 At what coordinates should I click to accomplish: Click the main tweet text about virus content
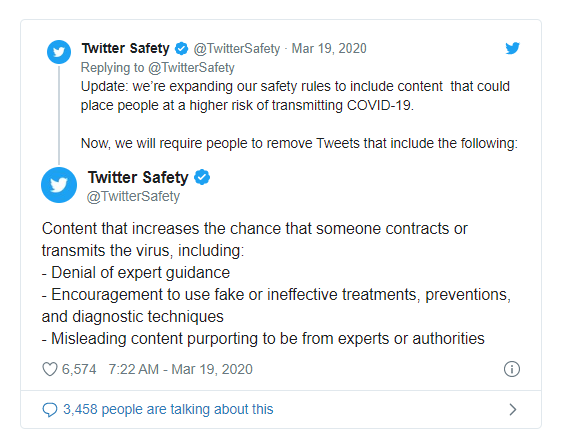(276, 283)
